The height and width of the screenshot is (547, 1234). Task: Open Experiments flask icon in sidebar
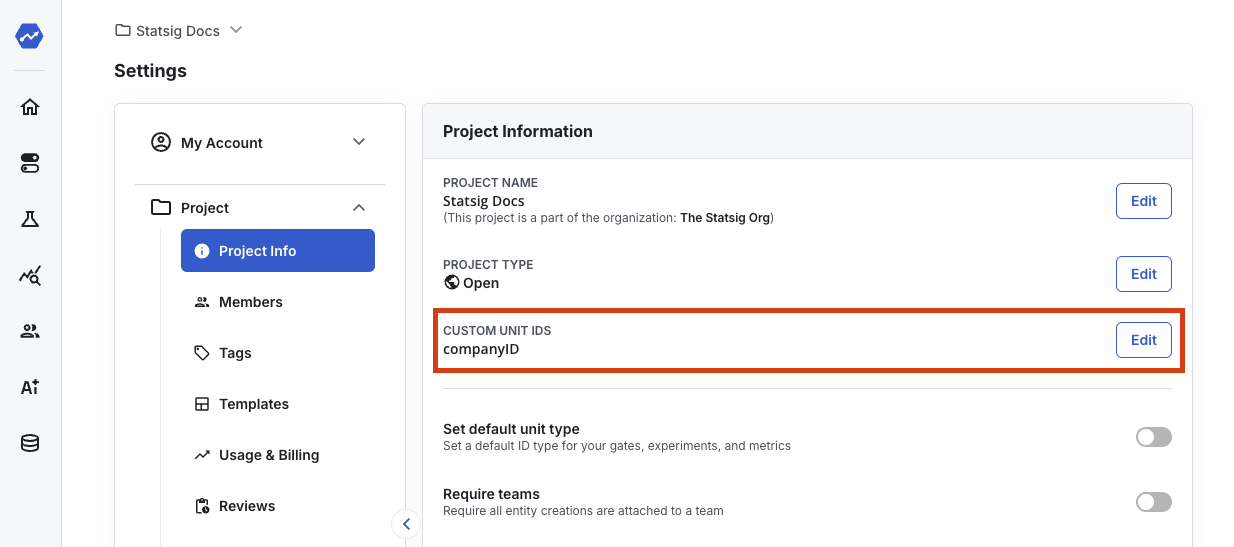30,219
